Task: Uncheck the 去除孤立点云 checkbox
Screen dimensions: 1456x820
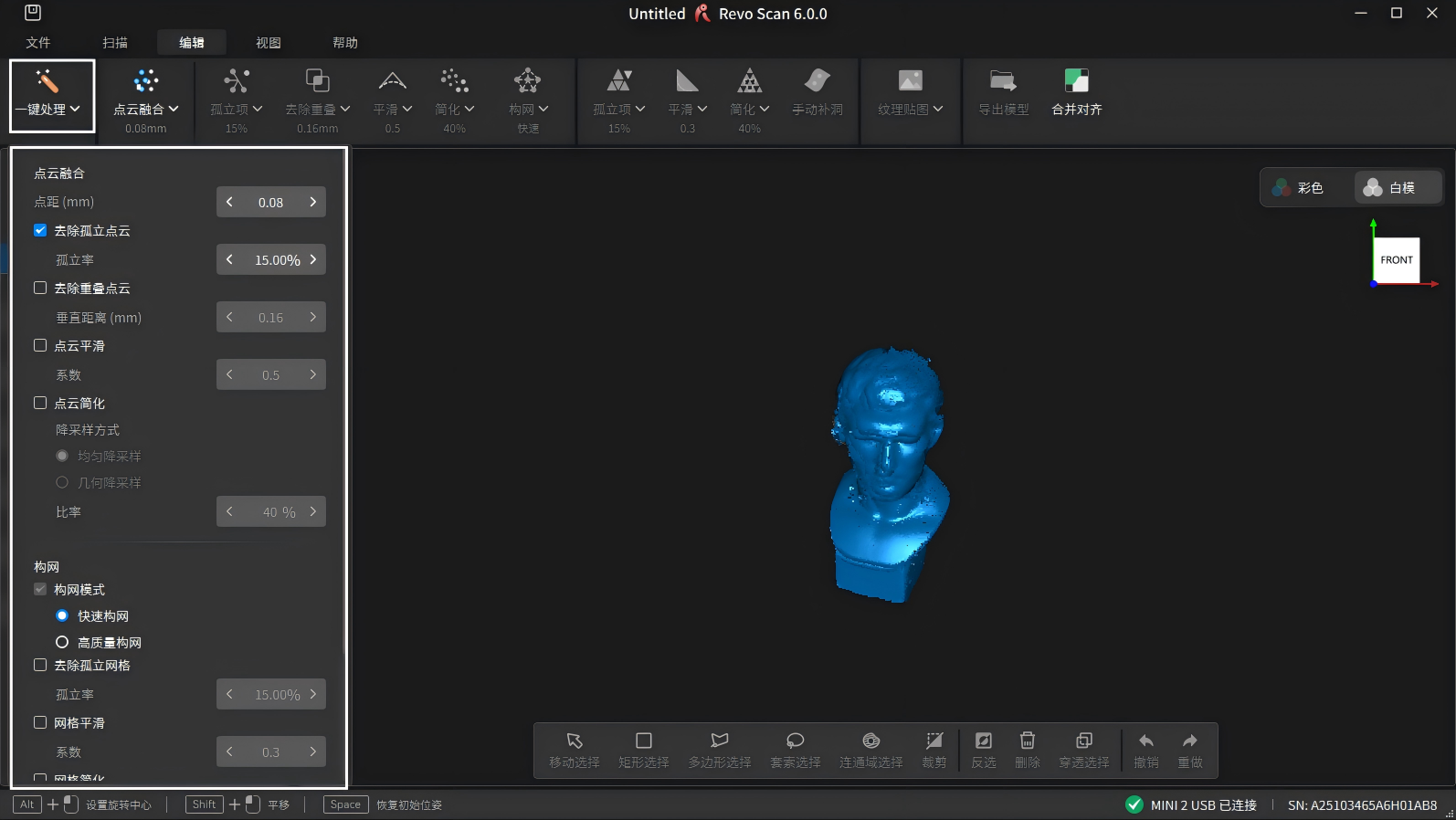Action: click(x=40, y=230)
